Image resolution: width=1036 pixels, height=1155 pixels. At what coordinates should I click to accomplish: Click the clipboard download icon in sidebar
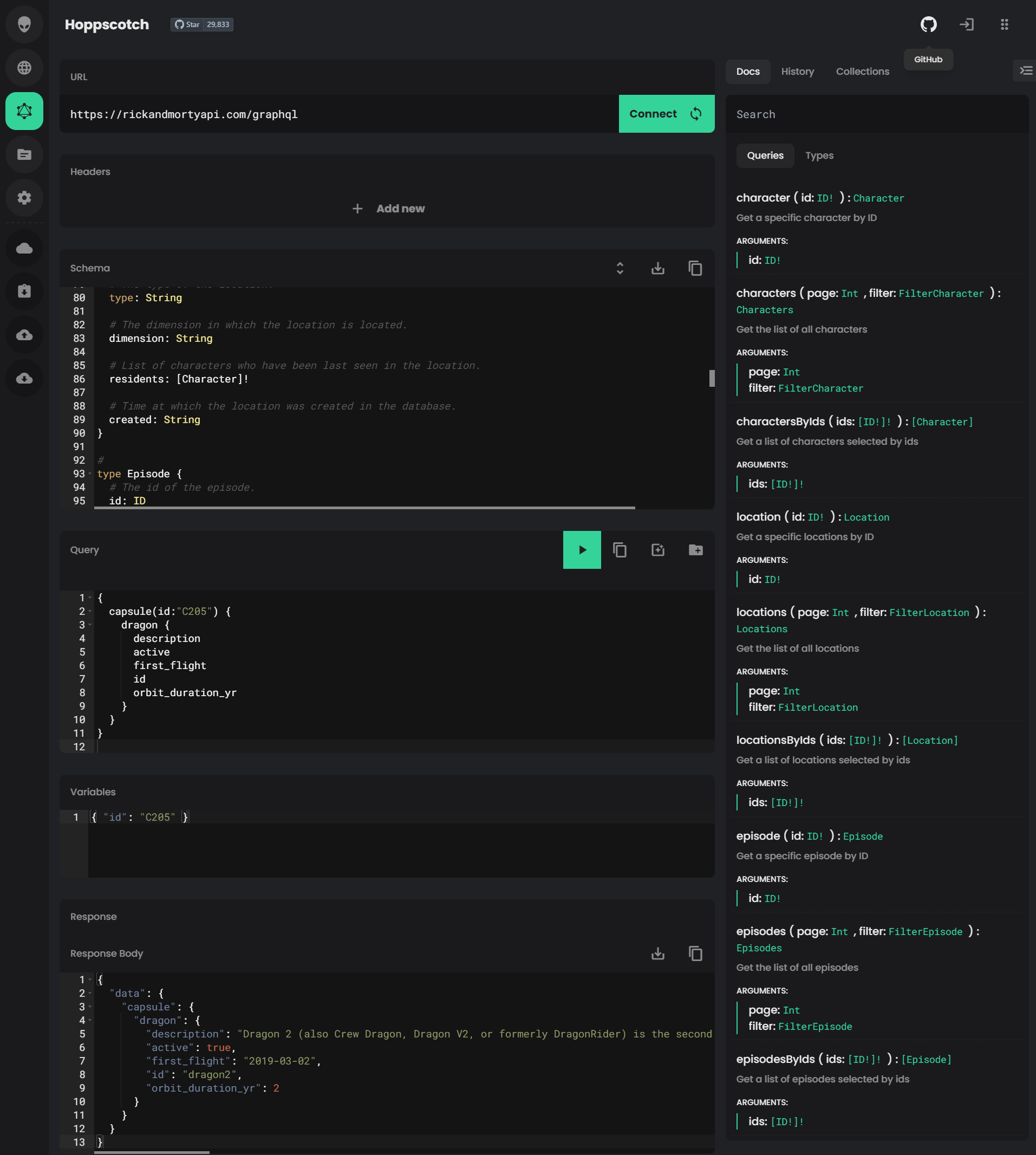pos(24,291)
